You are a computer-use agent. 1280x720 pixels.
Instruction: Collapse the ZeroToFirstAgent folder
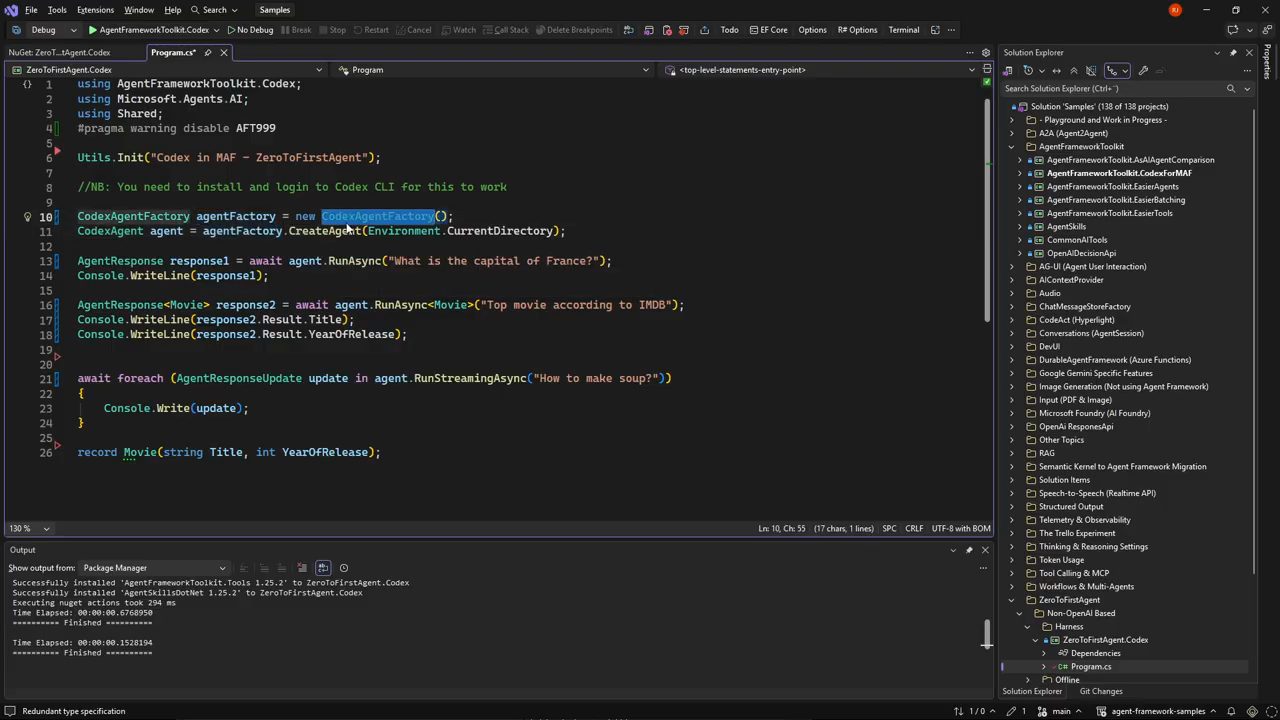click(1011, 600)
